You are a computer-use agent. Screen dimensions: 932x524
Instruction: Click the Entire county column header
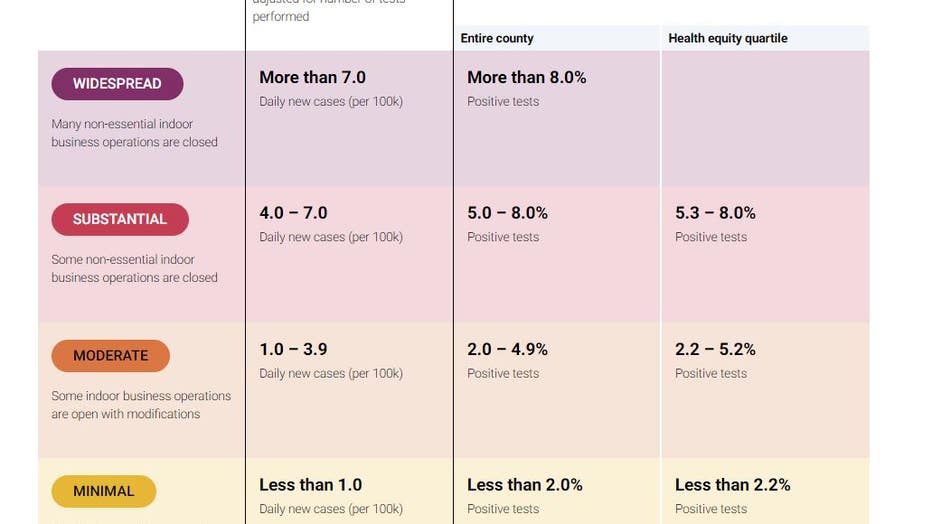tap(497, 38)
